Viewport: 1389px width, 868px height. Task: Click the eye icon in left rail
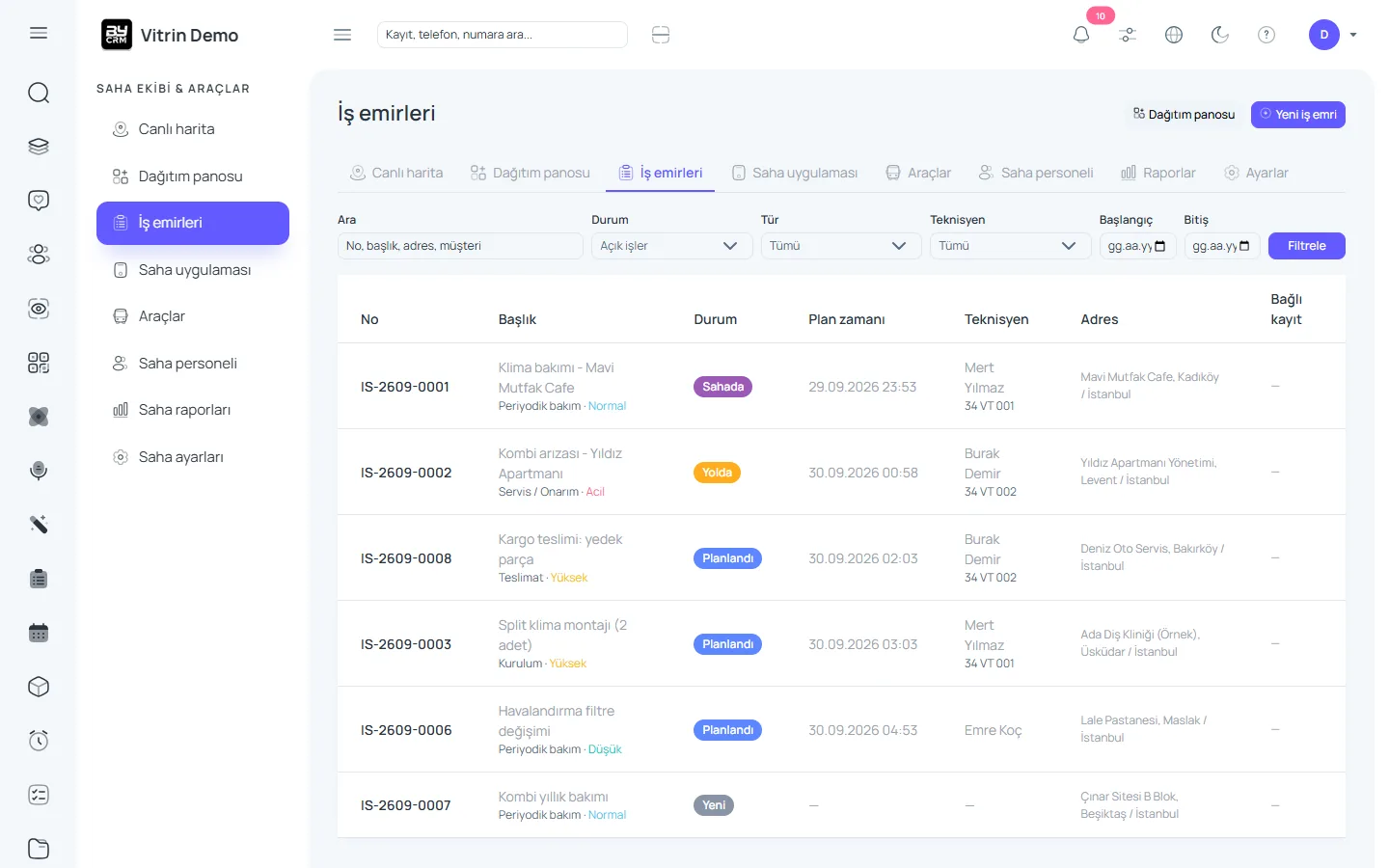[x=39, y=309]
